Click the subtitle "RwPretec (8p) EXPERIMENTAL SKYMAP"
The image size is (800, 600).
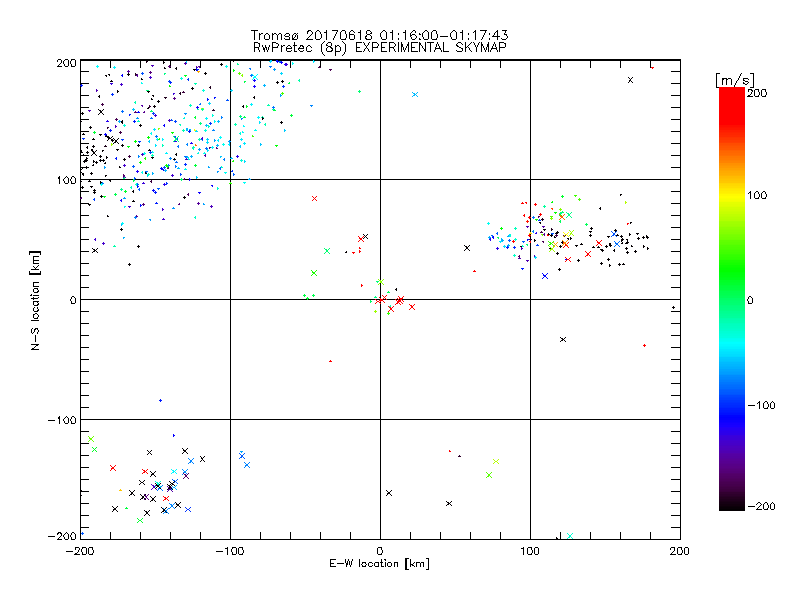click(380, 48)
